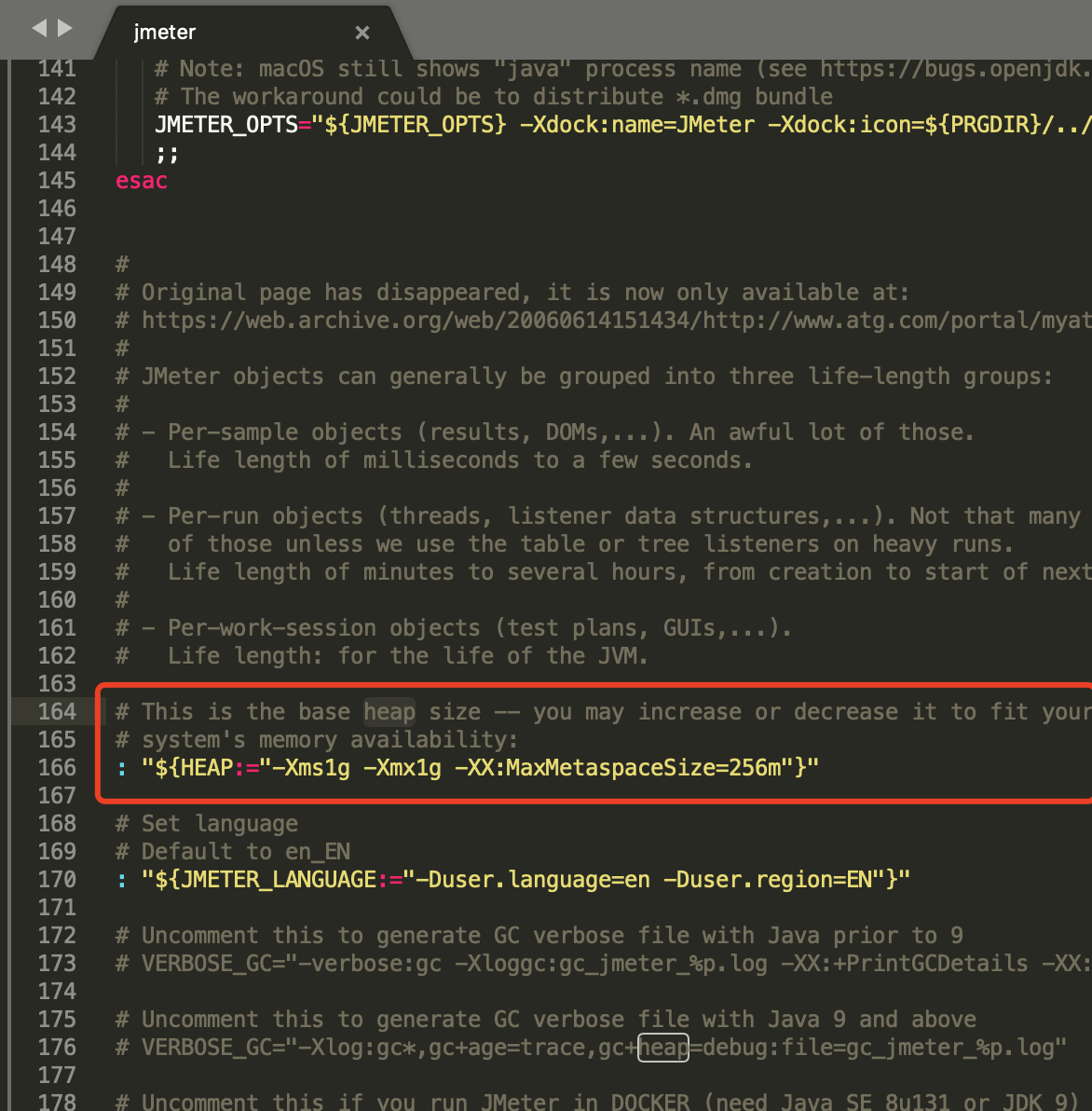Viewport: 1092px width, 1111px height.
Task: Click '-Duser.language=en' on line 170
Action: coord(533,879)
